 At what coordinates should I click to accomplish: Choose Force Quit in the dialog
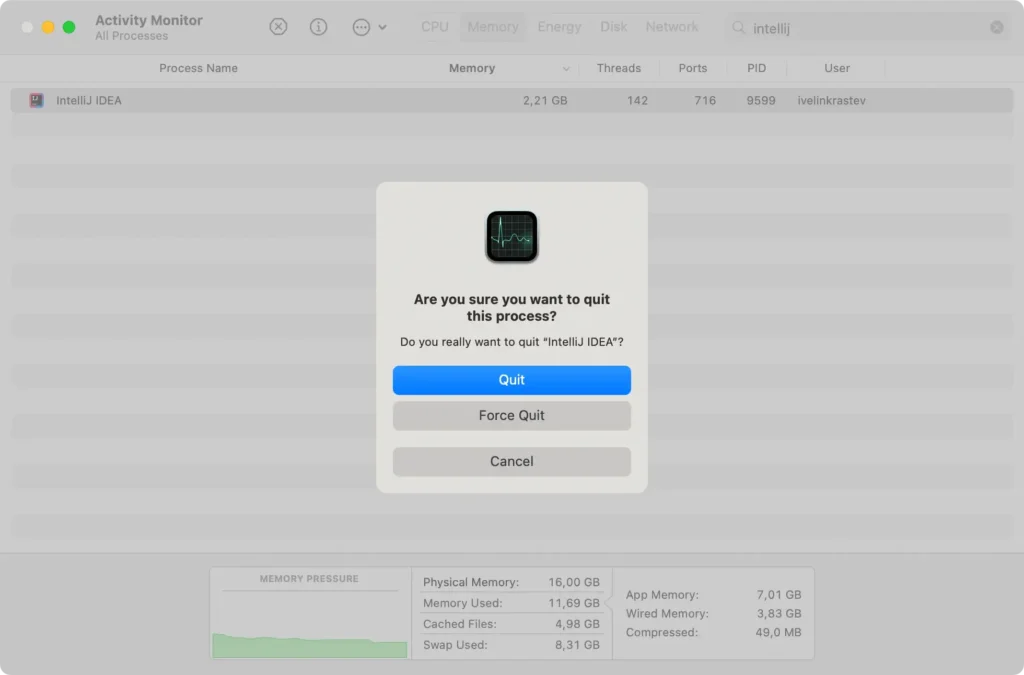coord(511,416)
